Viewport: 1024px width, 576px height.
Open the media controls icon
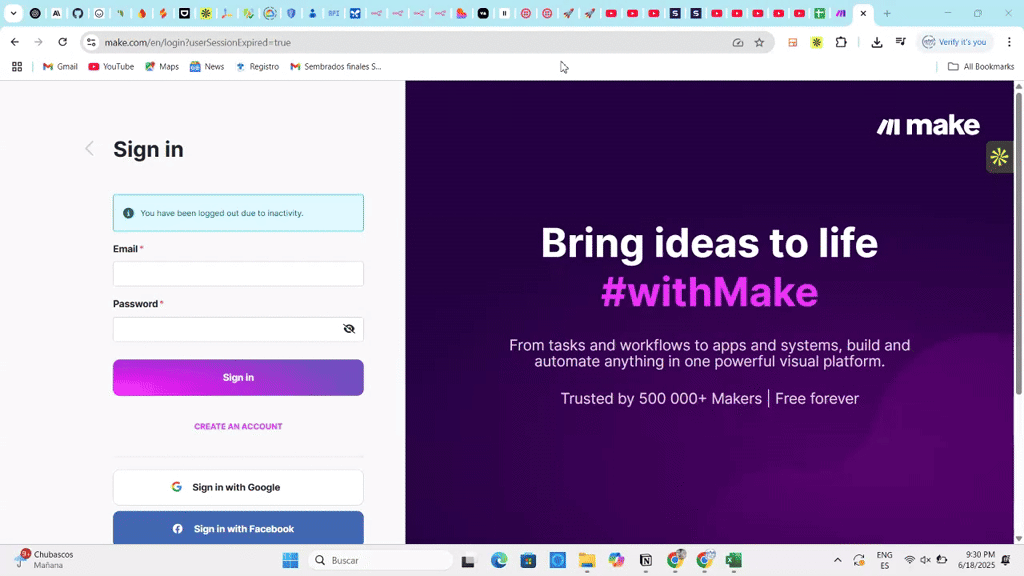[901, 42]
